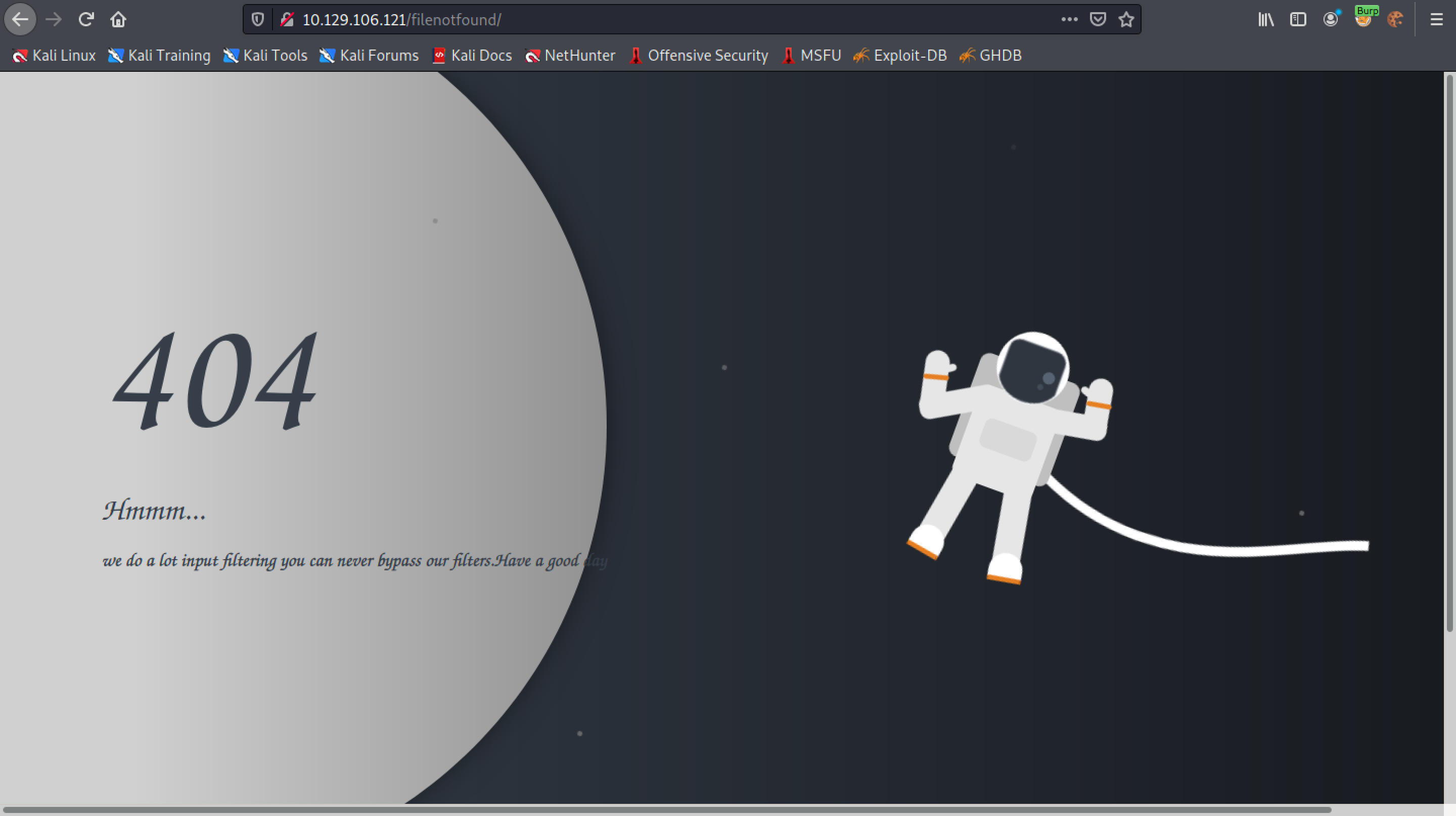Image resolution: width=1456 pixels, height=816 pixels.
Task: Open the page actions ellipsis menu
Action: pos(1069,20)
